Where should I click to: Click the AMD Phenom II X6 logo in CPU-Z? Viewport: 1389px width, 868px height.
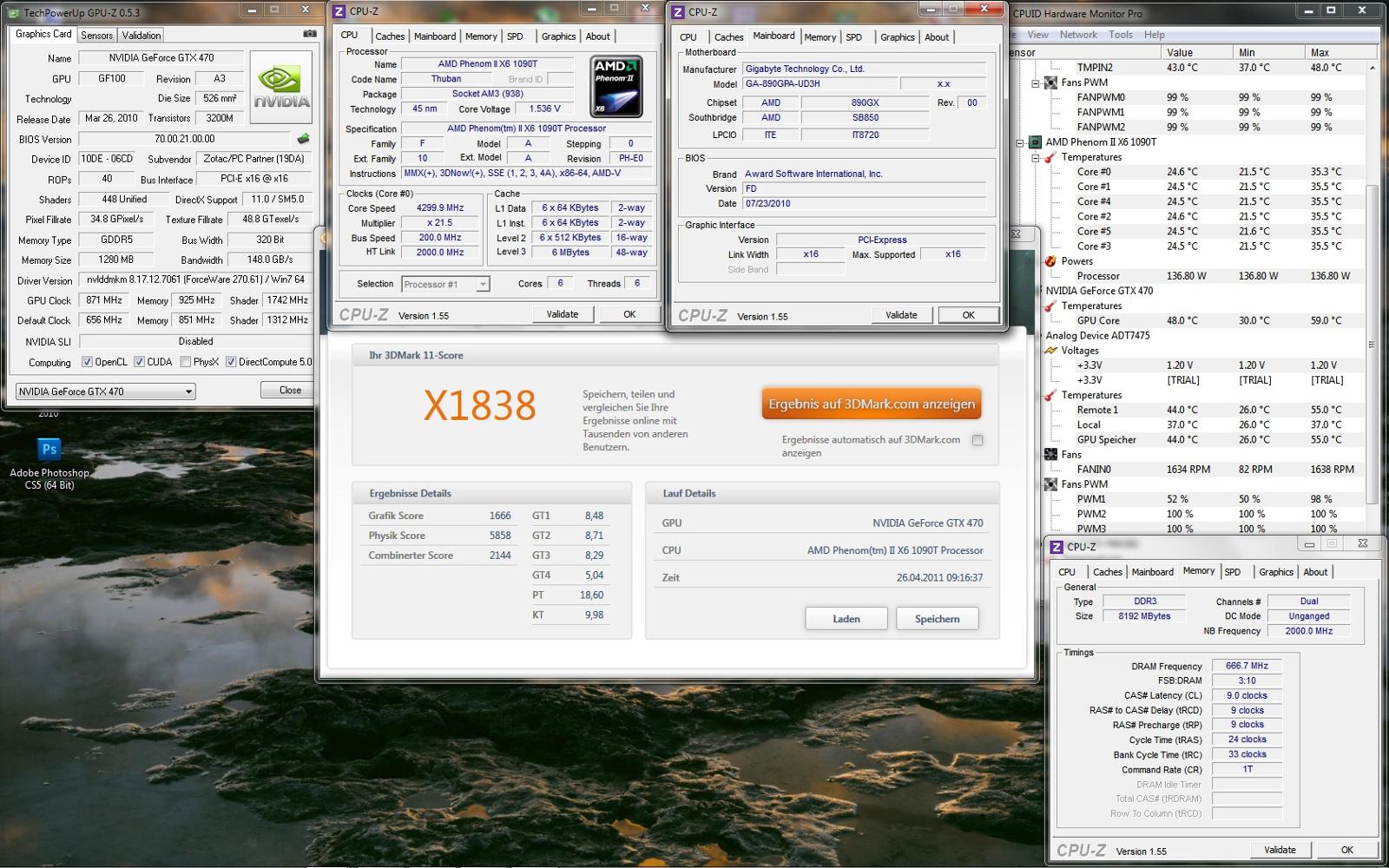click(x=616, y=86)
